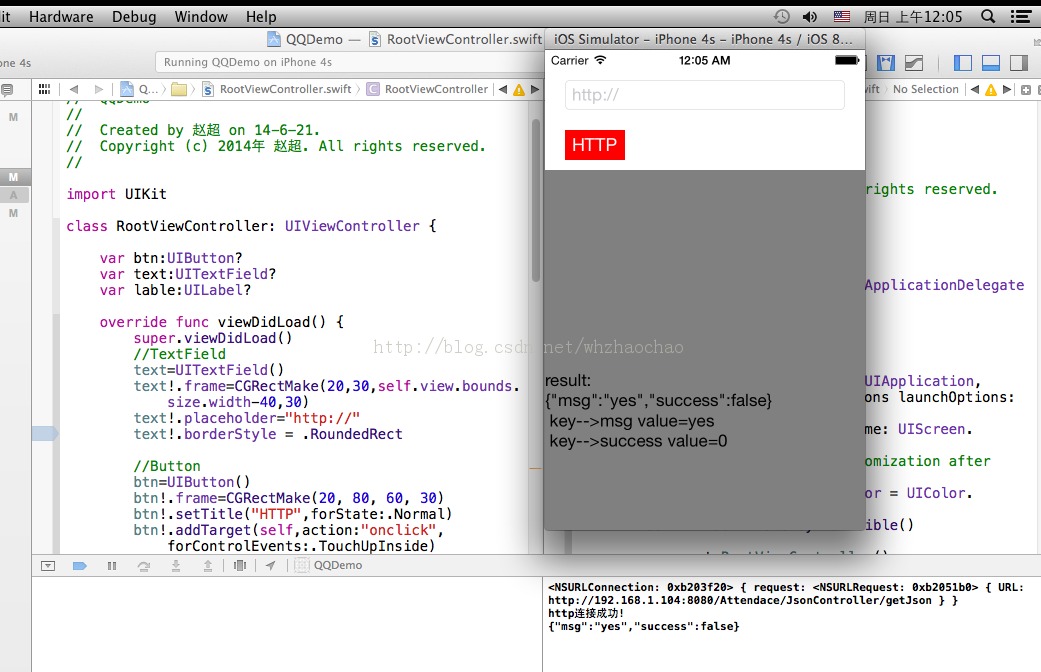1041x672 pixels.
Task: Click the Step Out debug button
Action: click(x=208, y=566)
